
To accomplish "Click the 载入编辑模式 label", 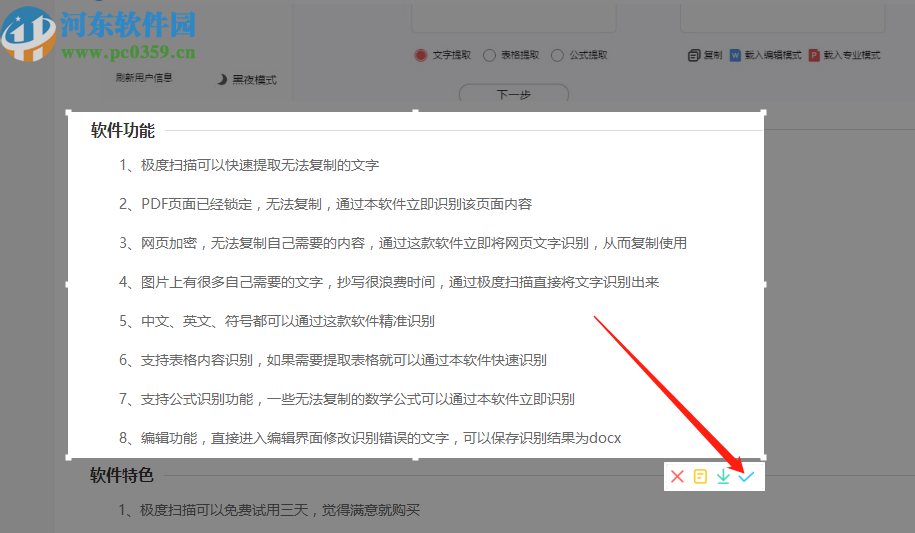I will (773, 55).
